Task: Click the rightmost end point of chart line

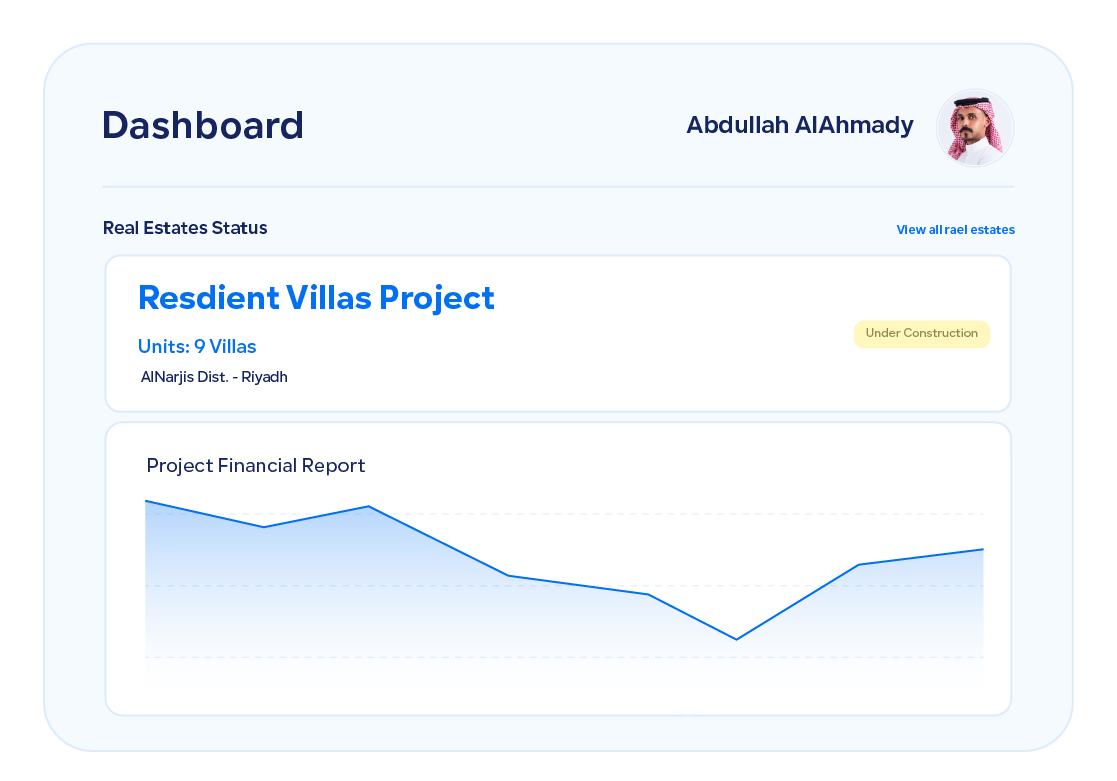Action: click(x=982, y=549)
